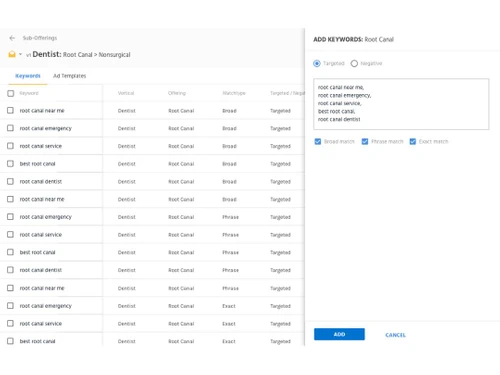Open the Ad Templates tab
500x375 pixels.
[x=69, y=76]
